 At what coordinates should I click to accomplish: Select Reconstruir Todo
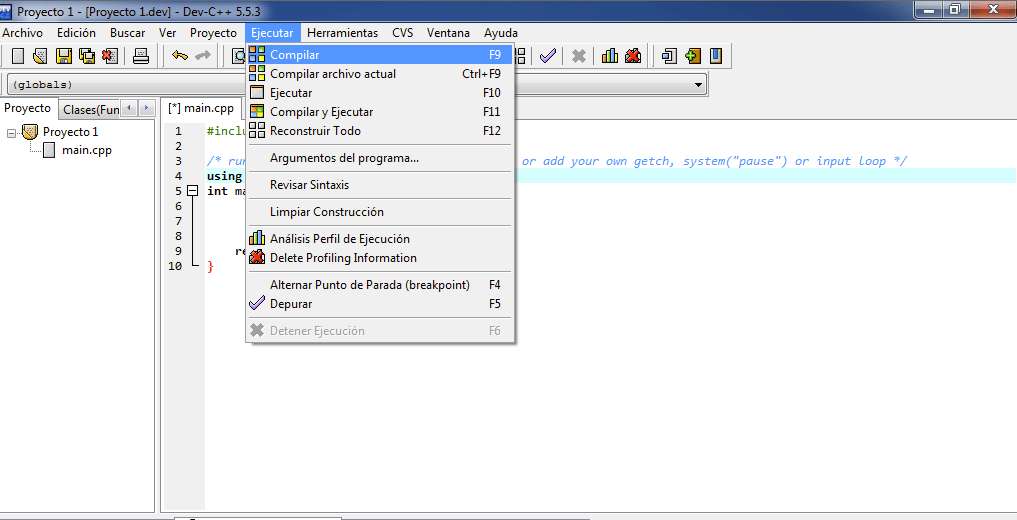380,130
